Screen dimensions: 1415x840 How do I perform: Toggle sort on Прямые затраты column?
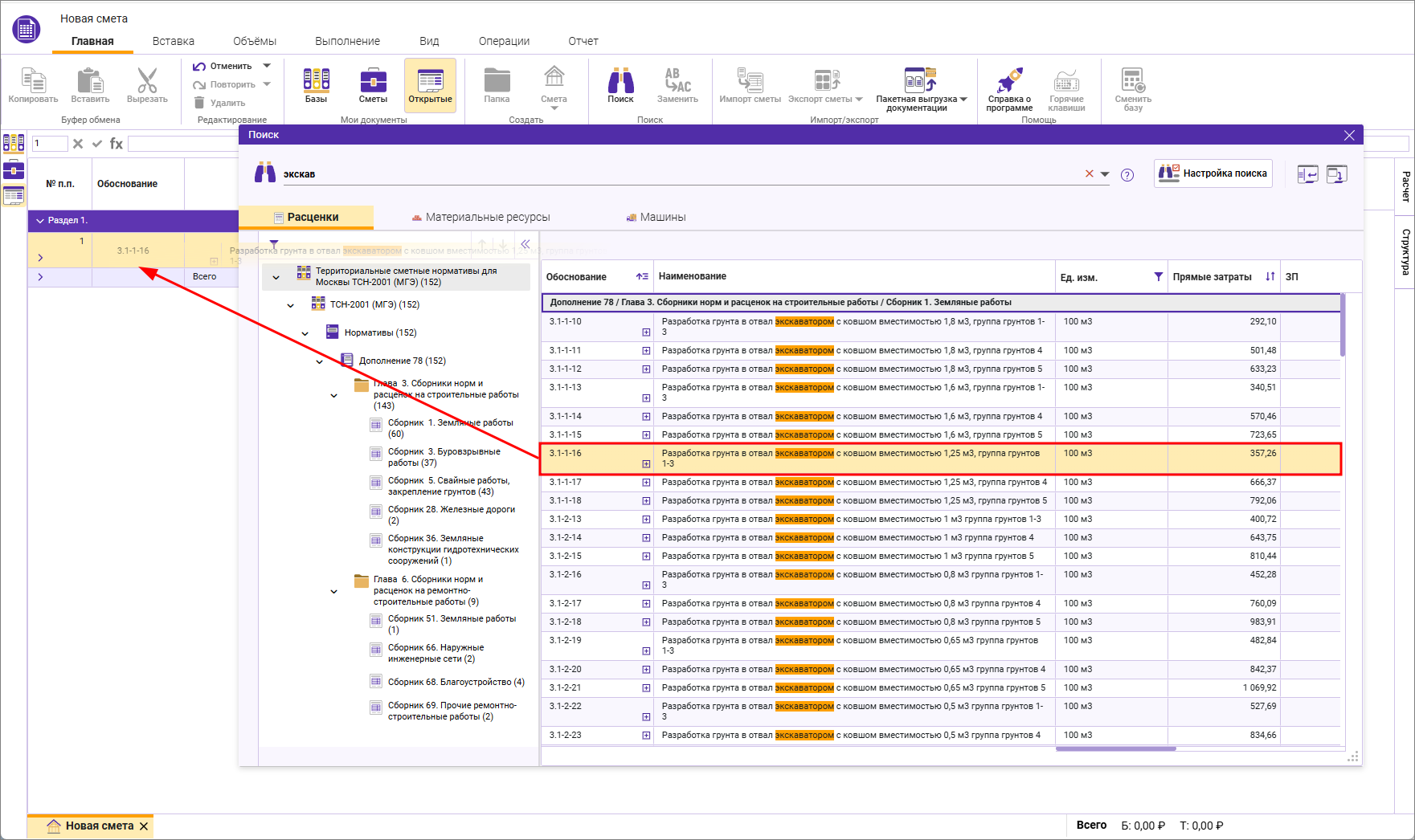click(x=1270, y=277)
